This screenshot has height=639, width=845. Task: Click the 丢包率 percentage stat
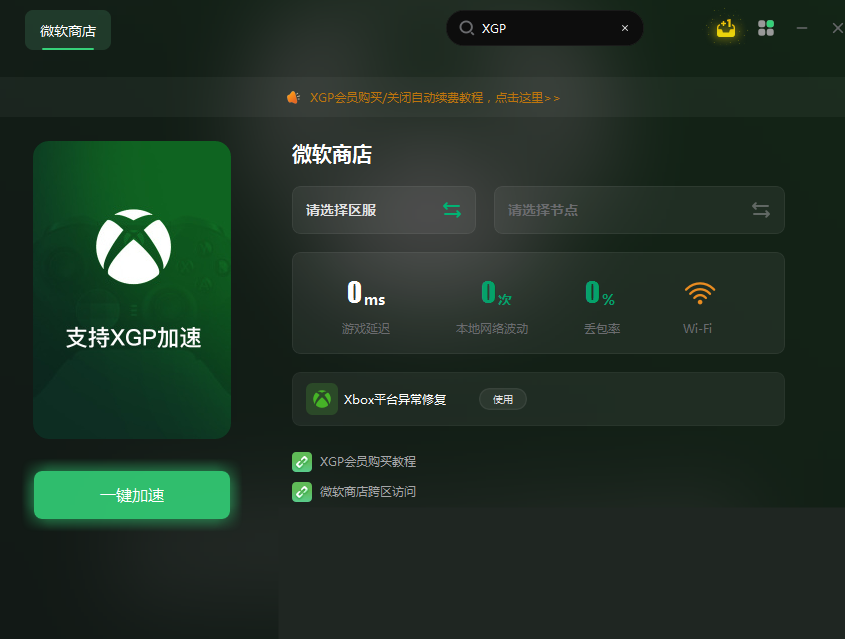[x=601, y=307]
